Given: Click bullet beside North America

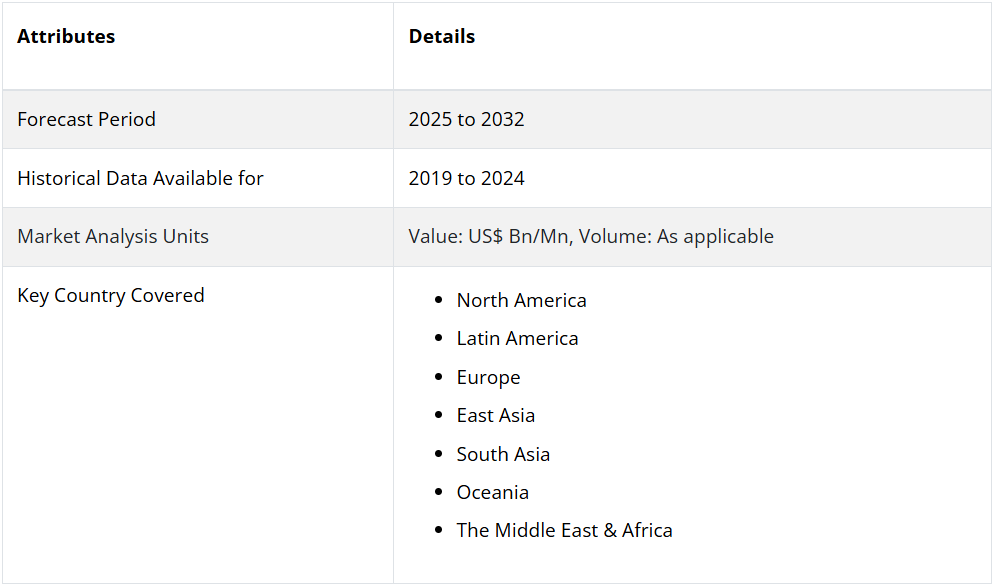Looking at the screenshot, I should (439, 300).
